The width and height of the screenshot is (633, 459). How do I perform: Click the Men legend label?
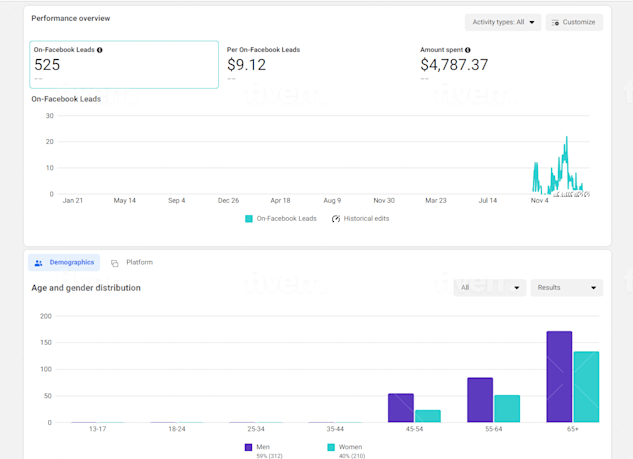coord(263,447)
